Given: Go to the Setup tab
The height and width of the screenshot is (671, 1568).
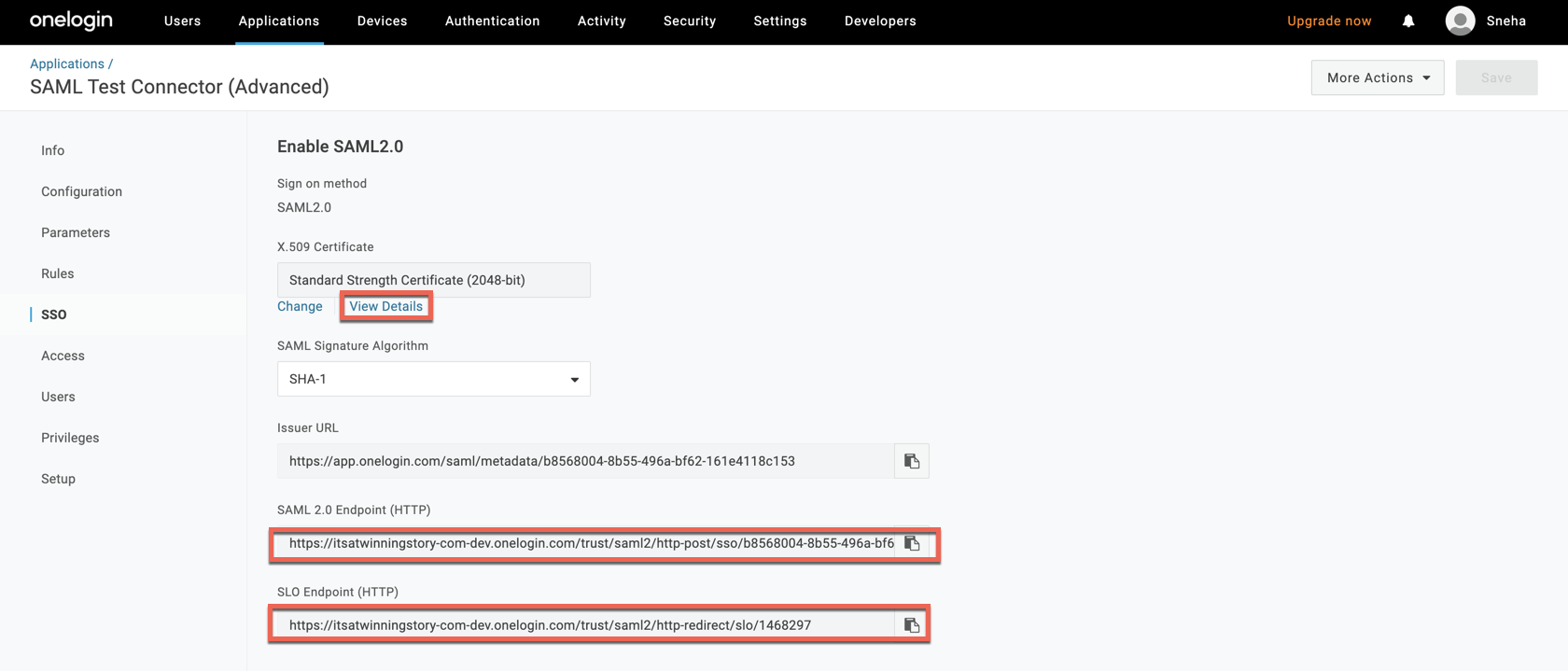Looking at the screenshot, I should pyautogui.click(x=58, y=479).
